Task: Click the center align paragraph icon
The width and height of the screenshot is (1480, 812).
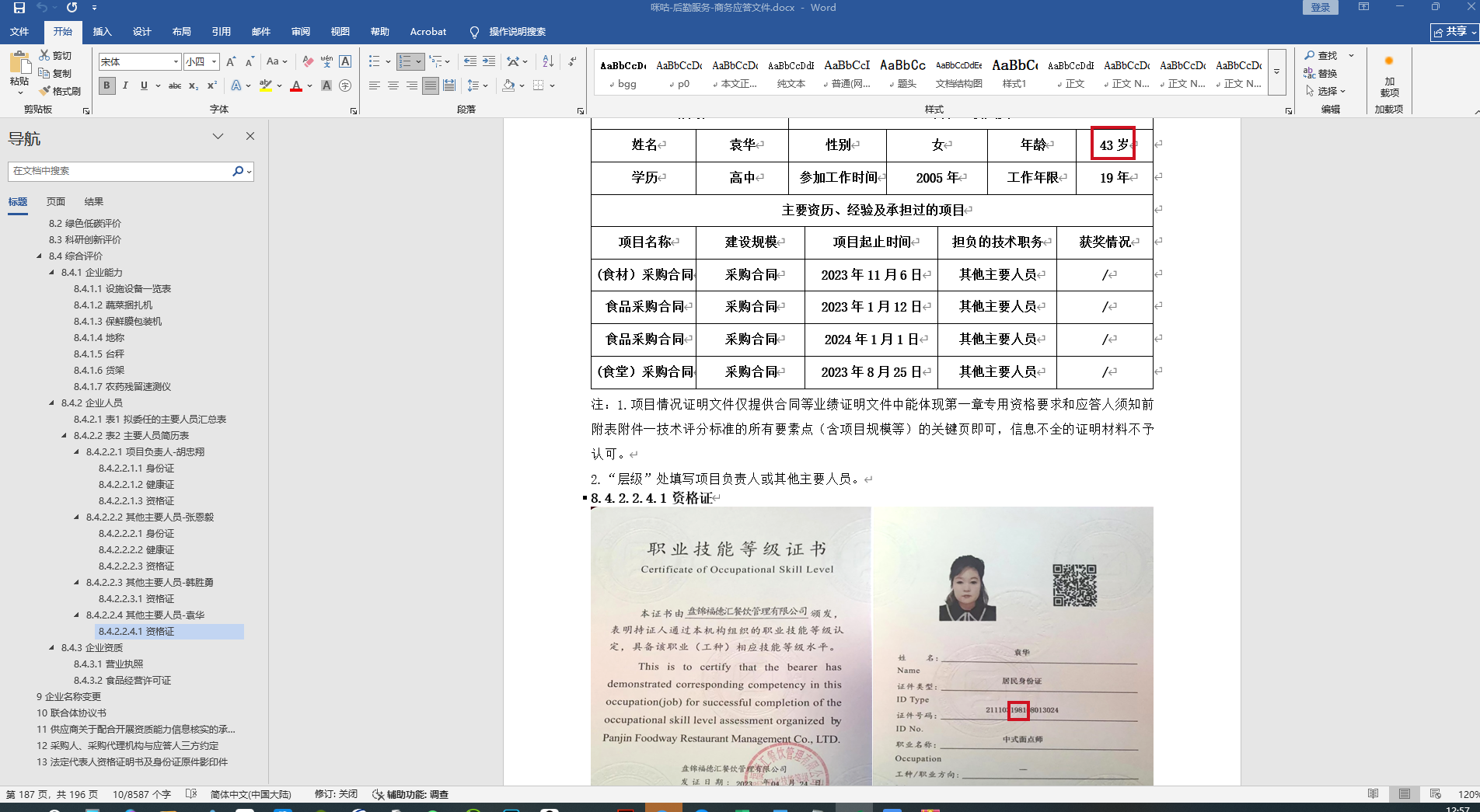Action: click(393, 85)
